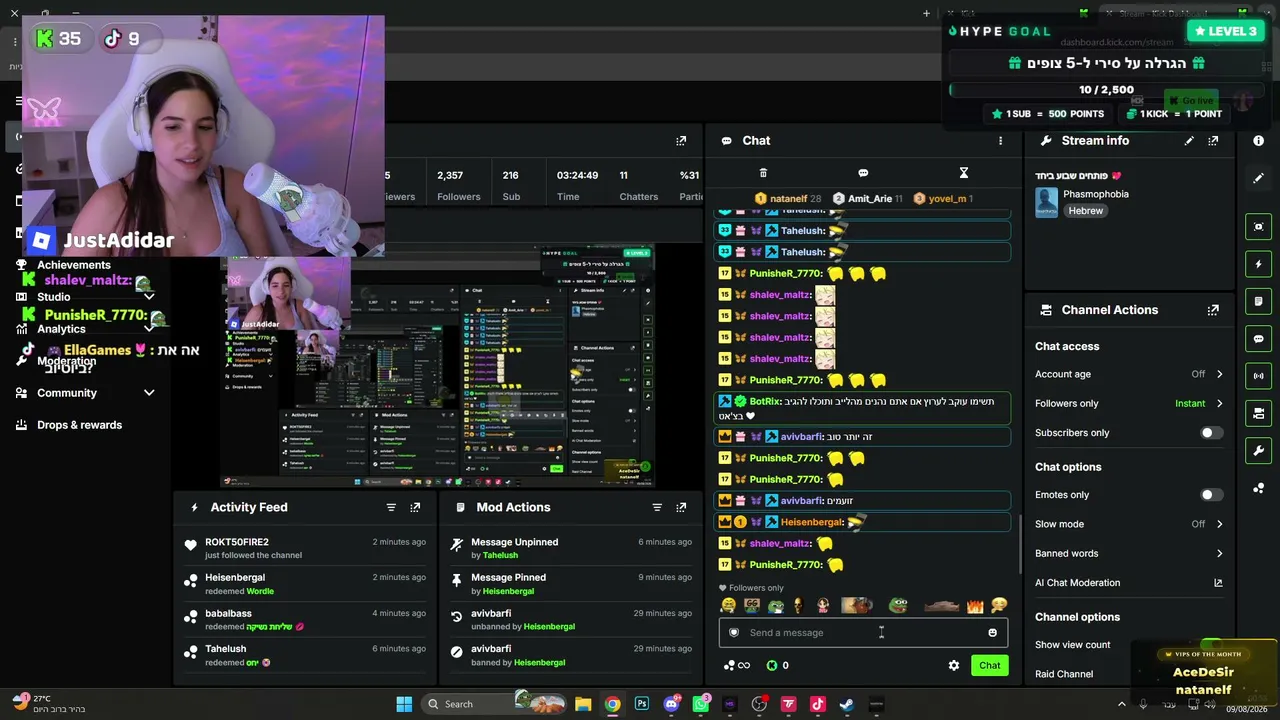Click the chat panel scrollbar
1280x720 pixels.
pos(1019,545)
